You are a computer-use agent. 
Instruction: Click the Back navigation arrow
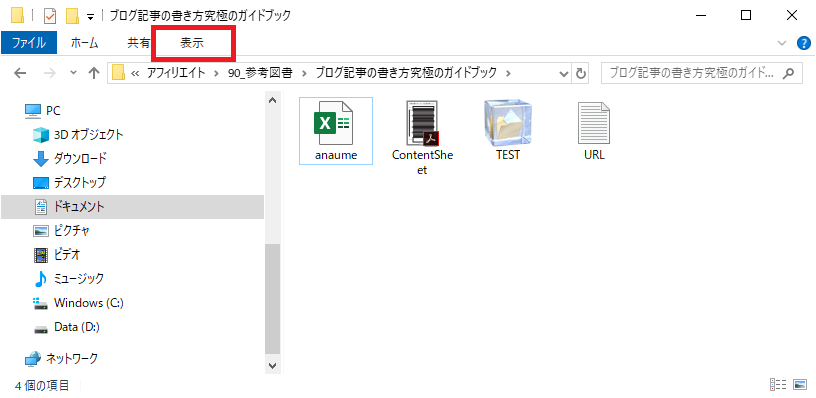(20, 73)
